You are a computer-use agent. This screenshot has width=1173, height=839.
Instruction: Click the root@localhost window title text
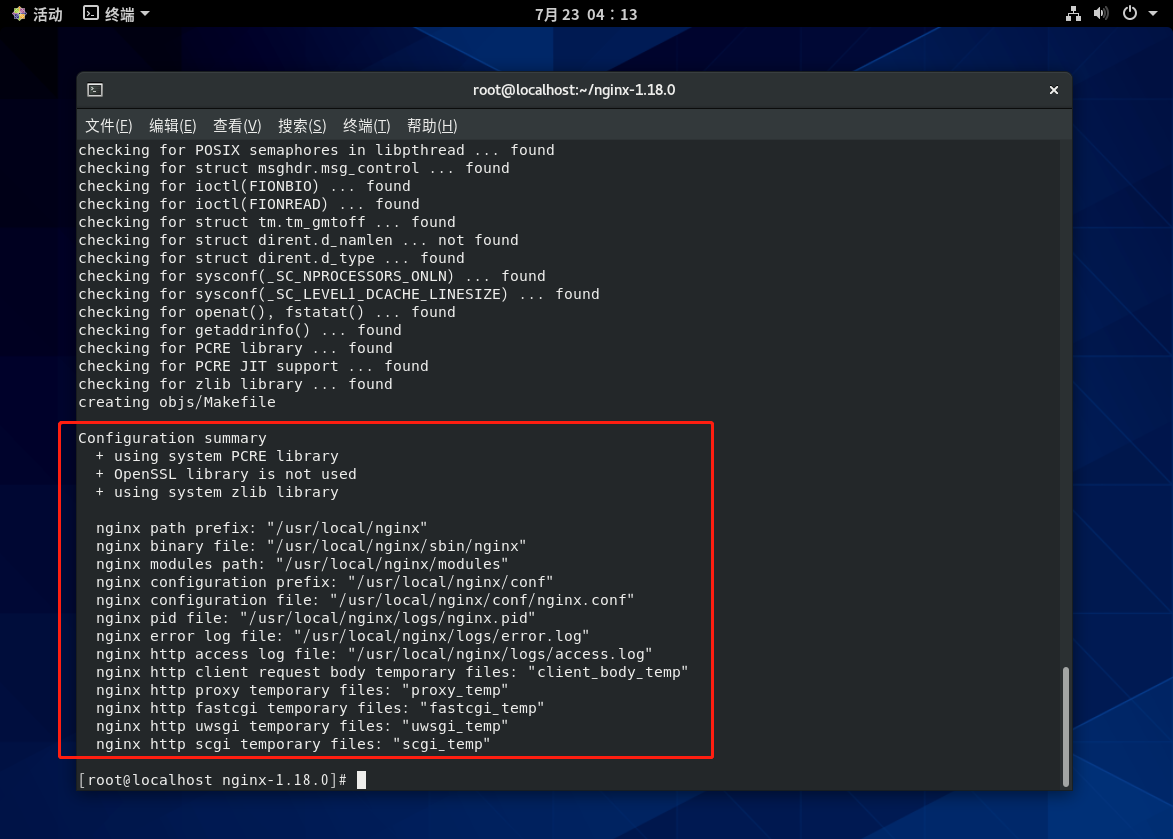click(x=574, y=90)
